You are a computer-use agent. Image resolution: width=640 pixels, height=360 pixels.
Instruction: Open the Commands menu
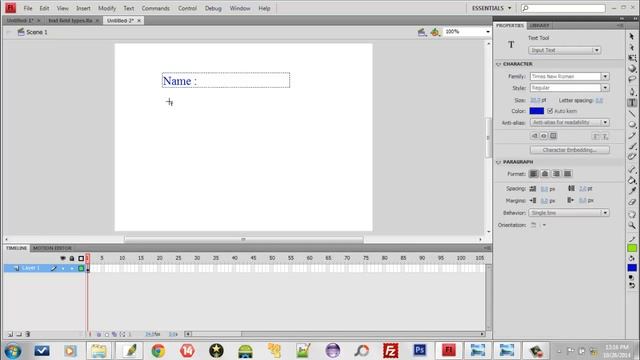click(x=156, y=8)
